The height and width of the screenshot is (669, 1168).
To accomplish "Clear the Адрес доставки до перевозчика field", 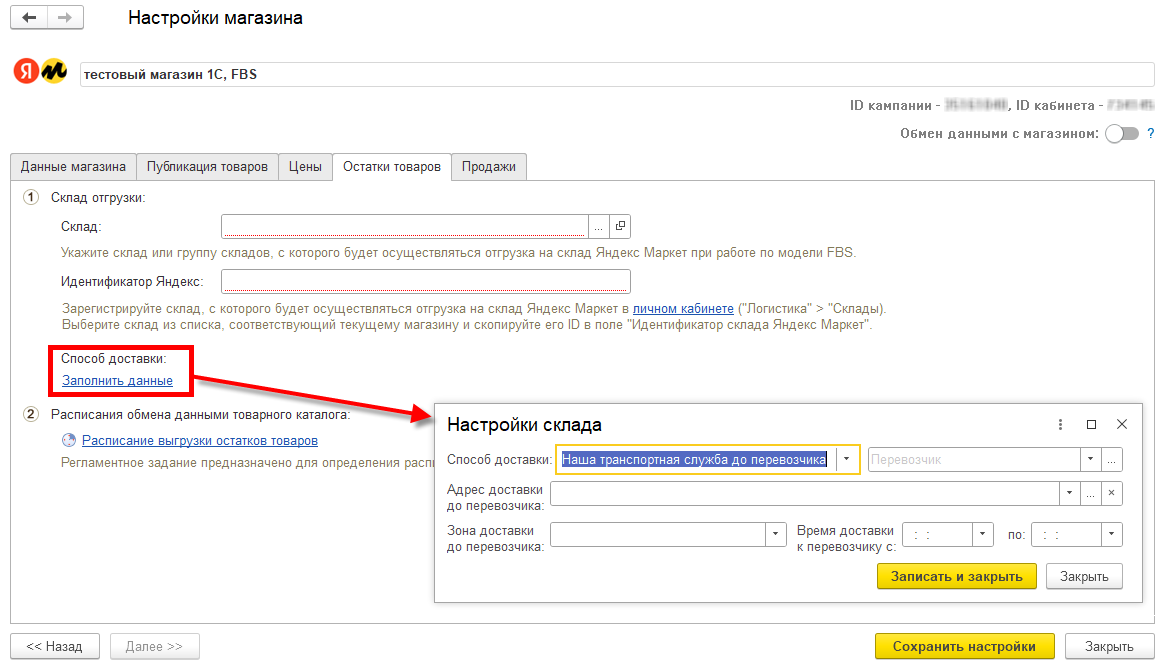I will 1113,494.
